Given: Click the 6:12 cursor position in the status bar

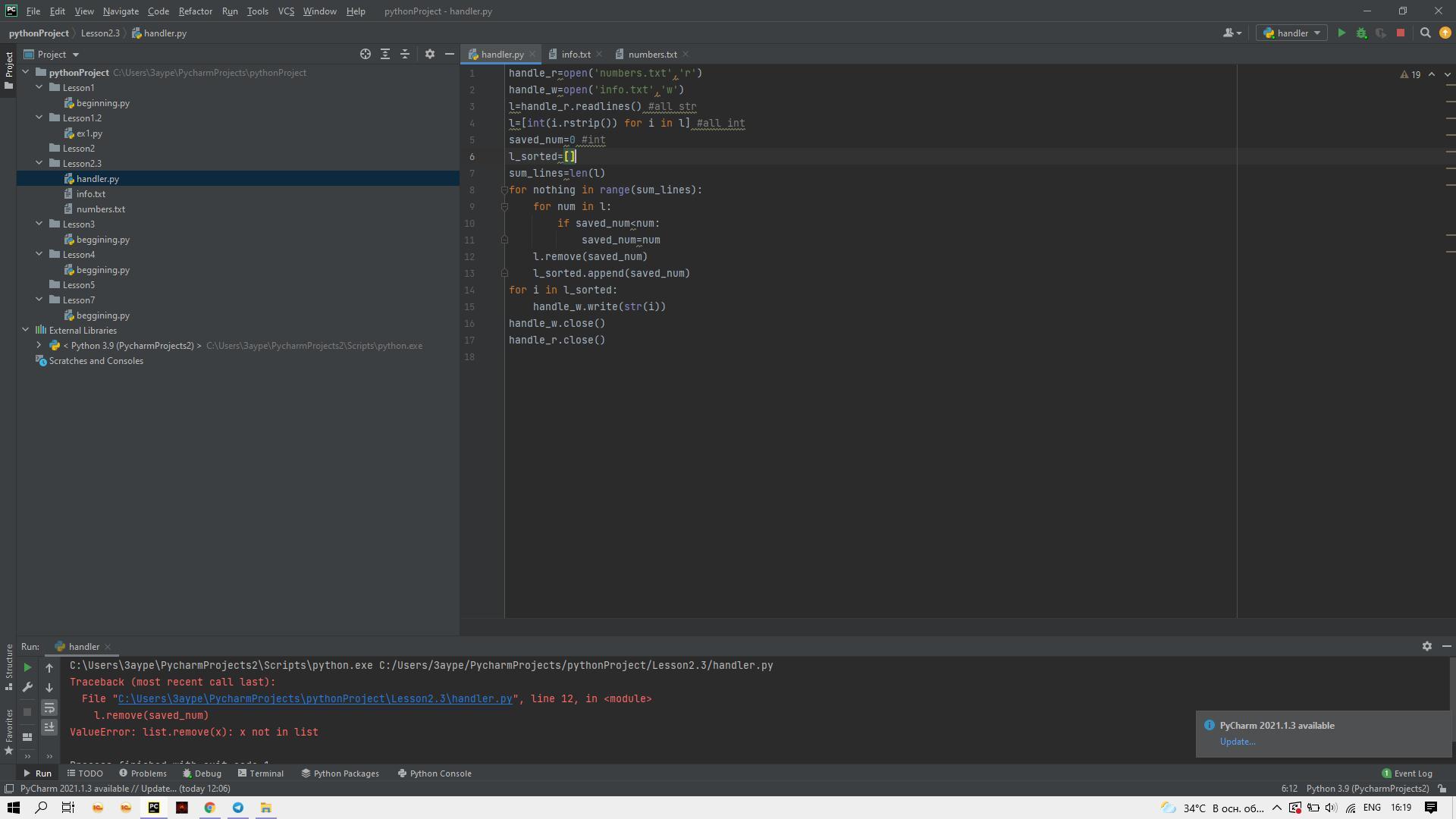Looking at the screenshot, I should coord(1289,789).
